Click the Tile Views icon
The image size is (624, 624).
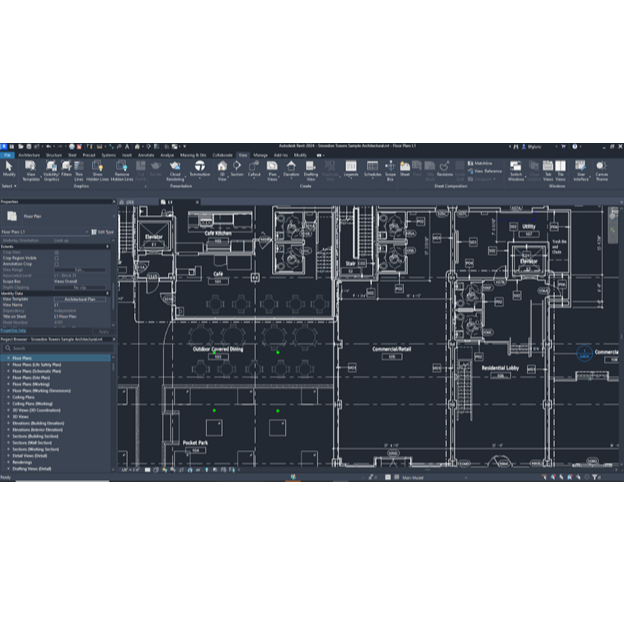click(x=561, y=168)
